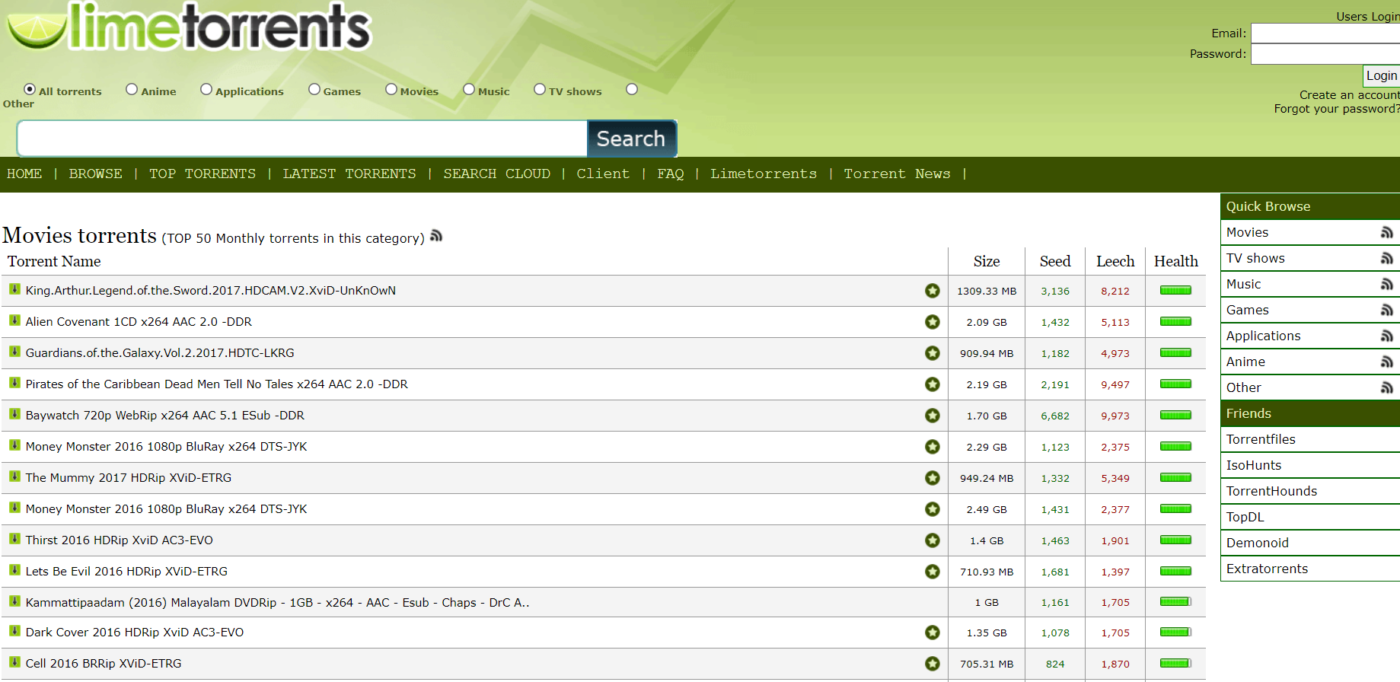Screen dimensions: 1400x682
Task: Select the Movies radio button
Action: coord(391,89)
